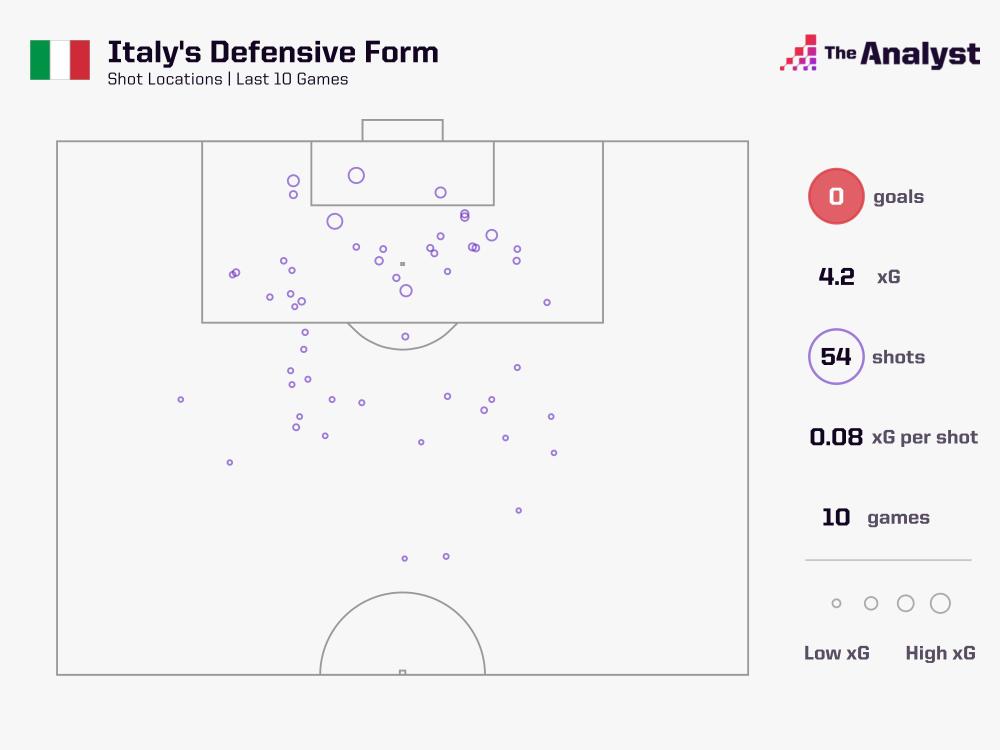Image resolution: width=1000 pixels, height=750 pixels.
Task: Click the large shot marker inside six-yard box
Action: click(x=356, y=175)
